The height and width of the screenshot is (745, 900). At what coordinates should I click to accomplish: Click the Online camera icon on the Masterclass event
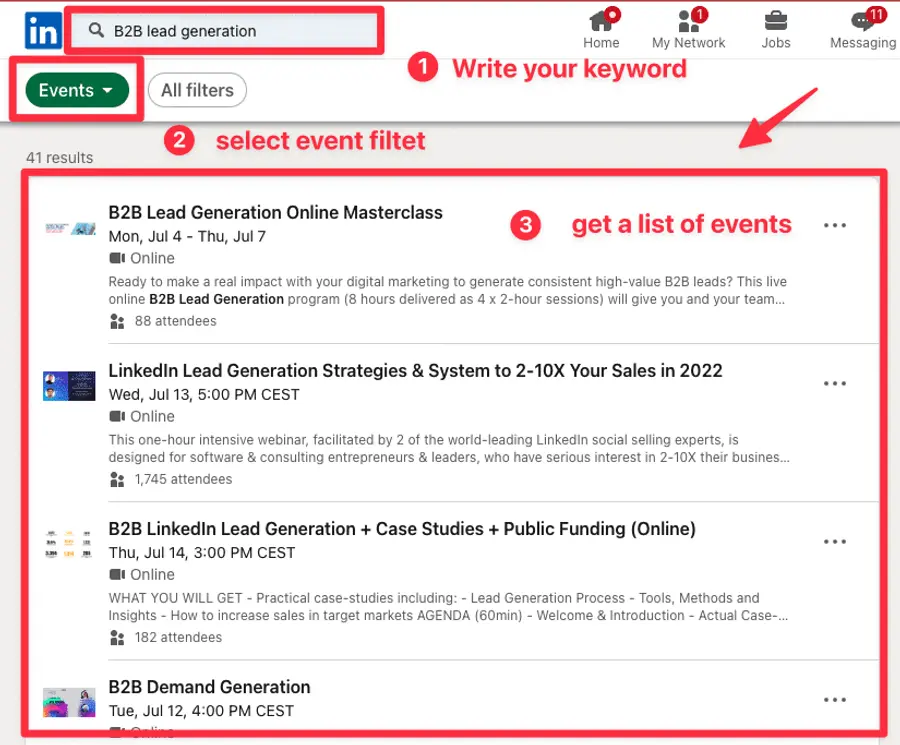pos(116,258)
